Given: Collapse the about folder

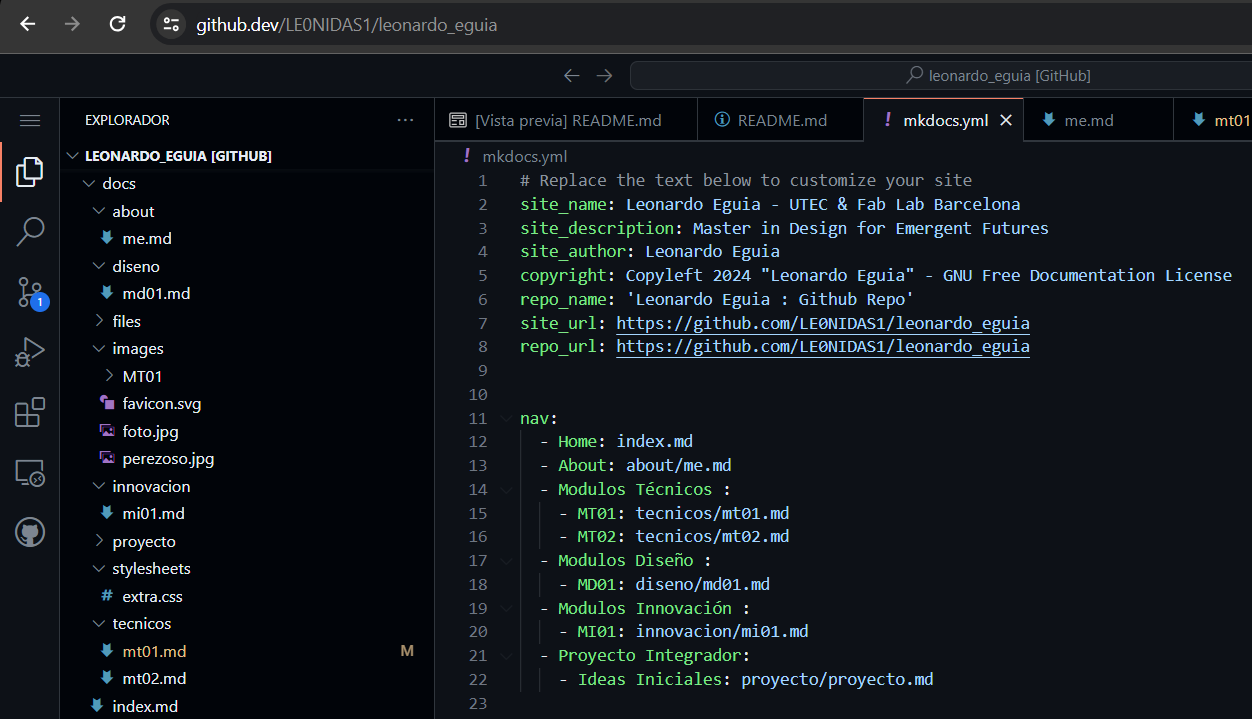Looking at the screenshot, I should click(99, 211).
